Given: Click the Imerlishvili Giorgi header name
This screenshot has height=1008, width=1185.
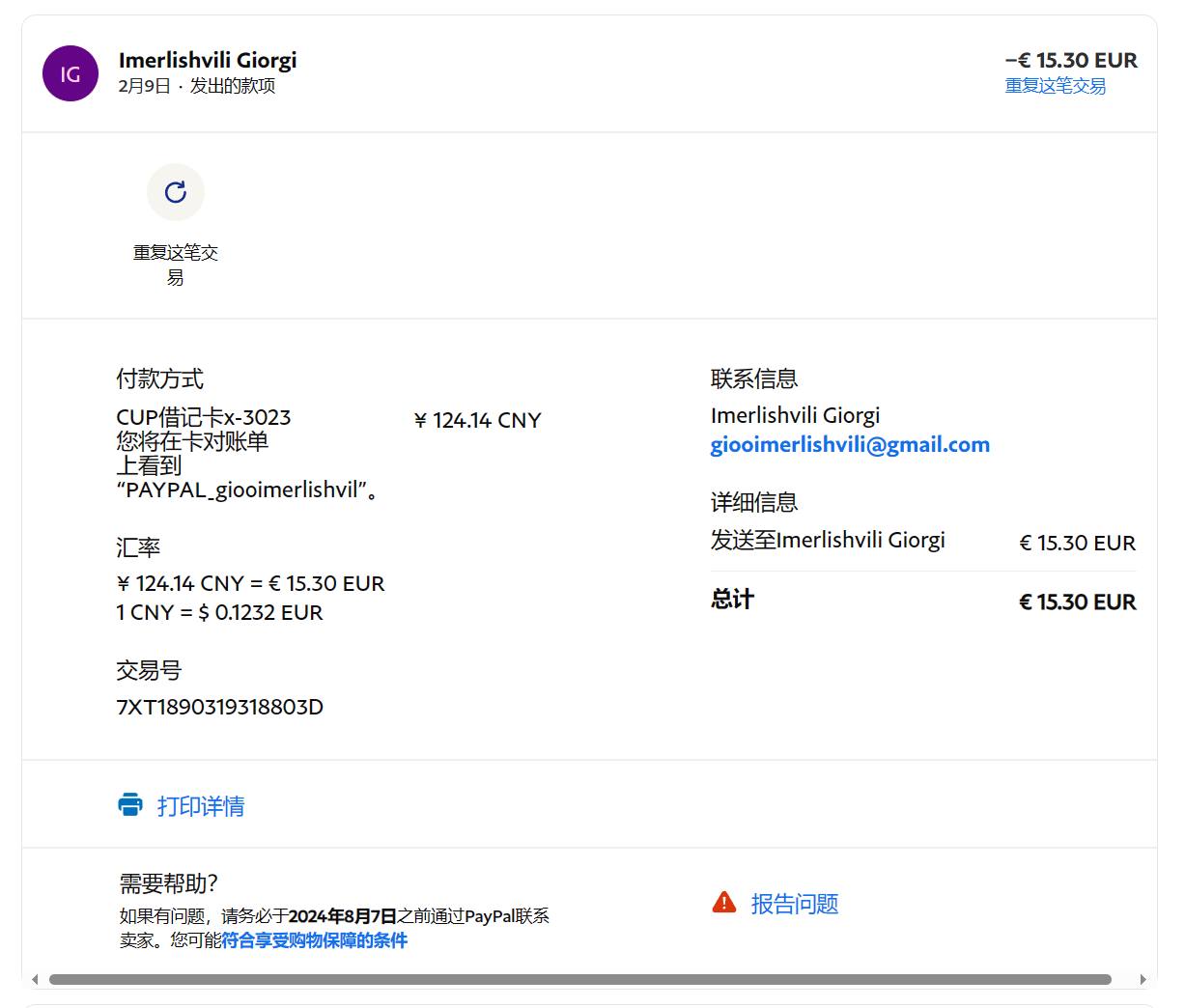Looking at the screenshot, I should tap(208, 60).
